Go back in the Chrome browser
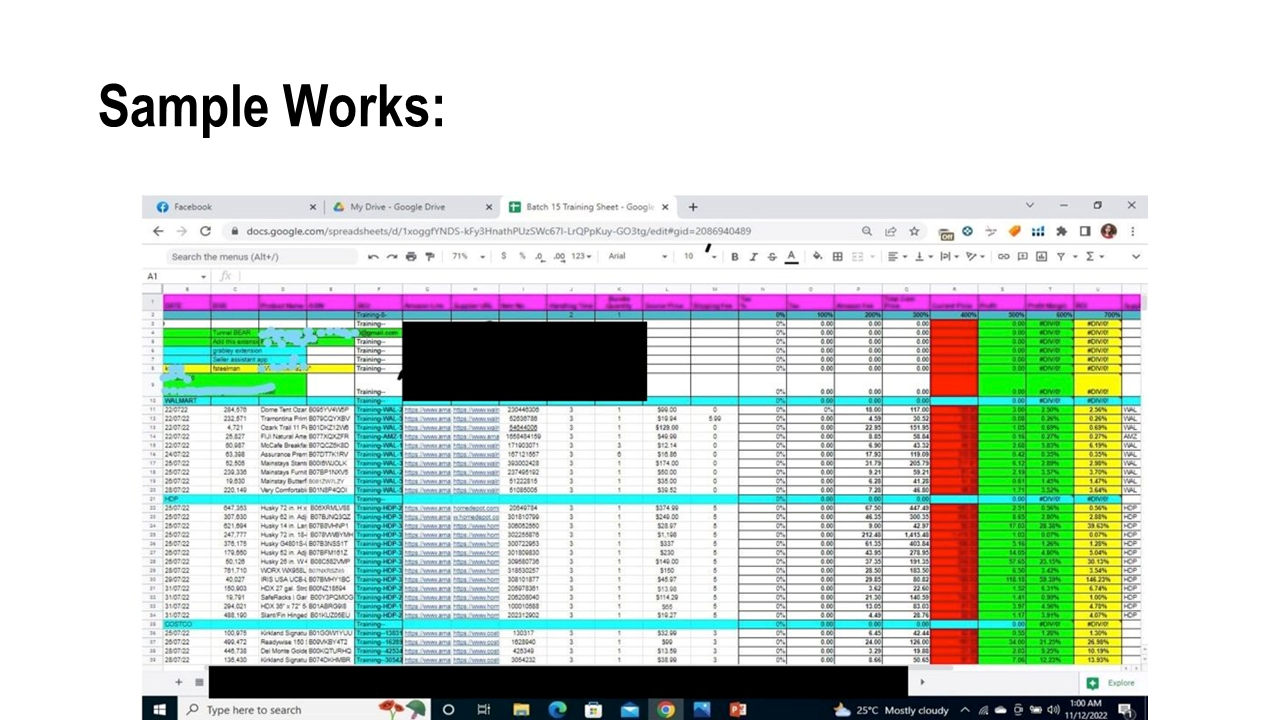The height and width of the screenshot is (720, 1280). point(158,231)
